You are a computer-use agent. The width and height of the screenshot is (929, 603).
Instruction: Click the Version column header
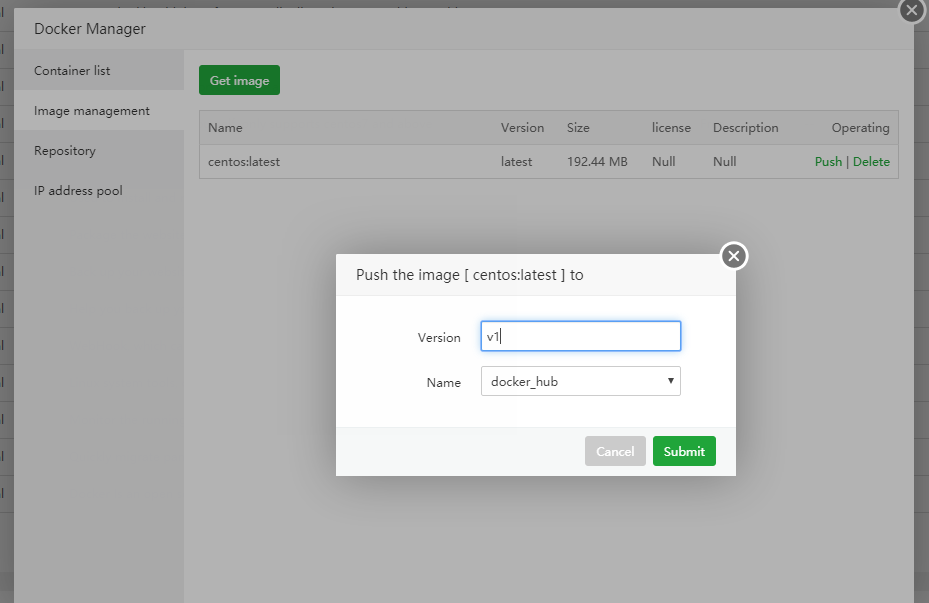pos(522,128)
